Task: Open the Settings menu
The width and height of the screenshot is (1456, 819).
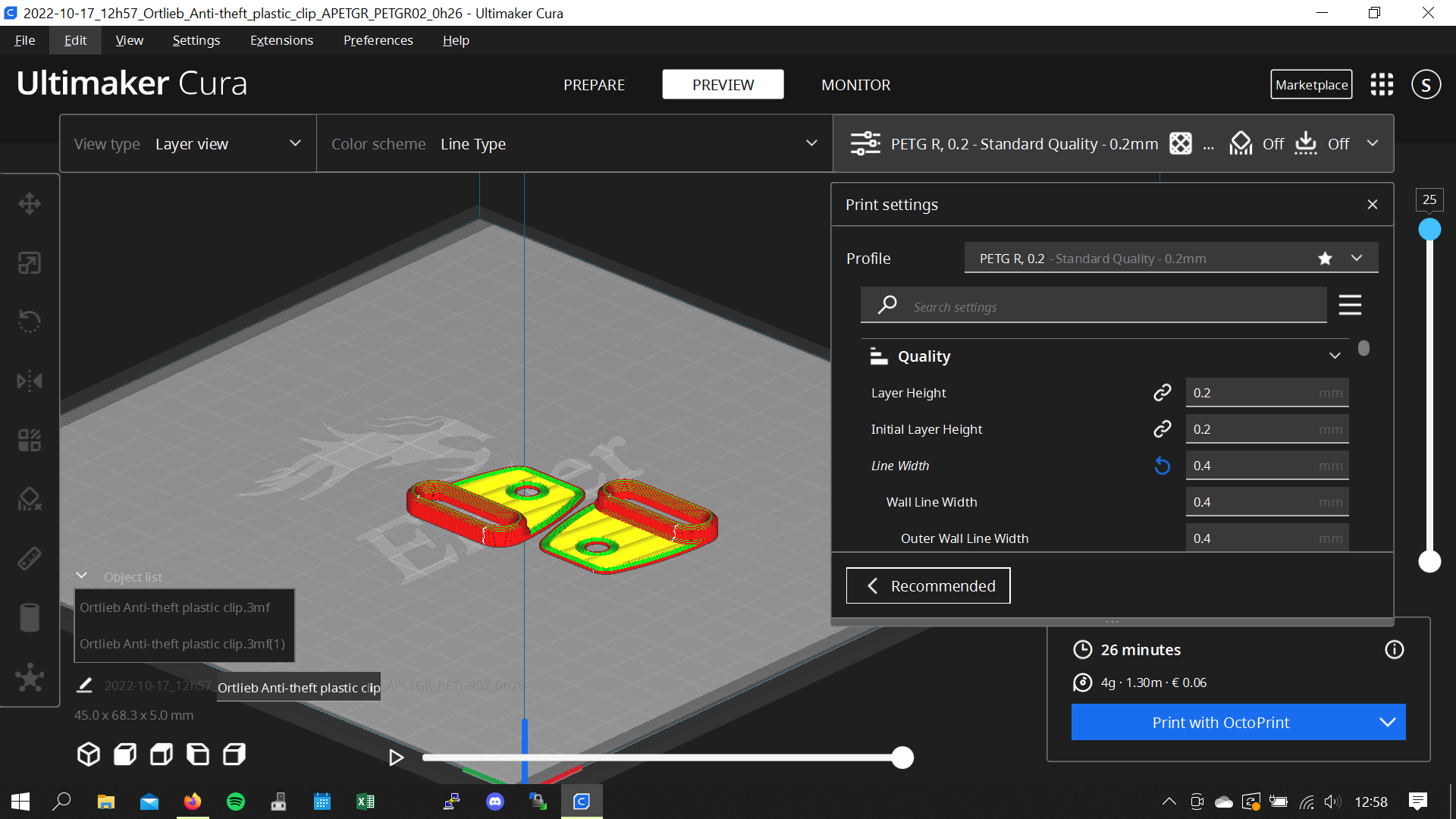Action: point(196,40)
